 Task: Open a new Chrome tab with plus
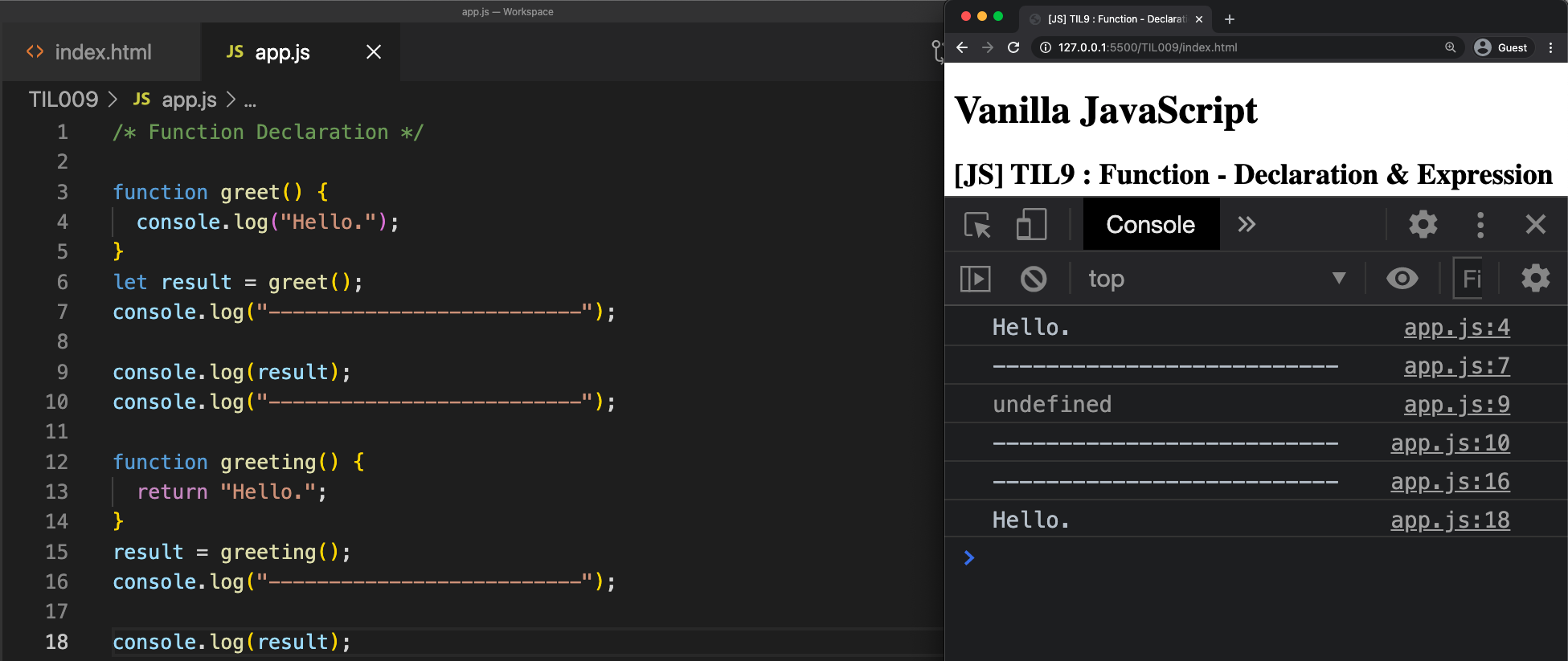(x=1229, y=19)
